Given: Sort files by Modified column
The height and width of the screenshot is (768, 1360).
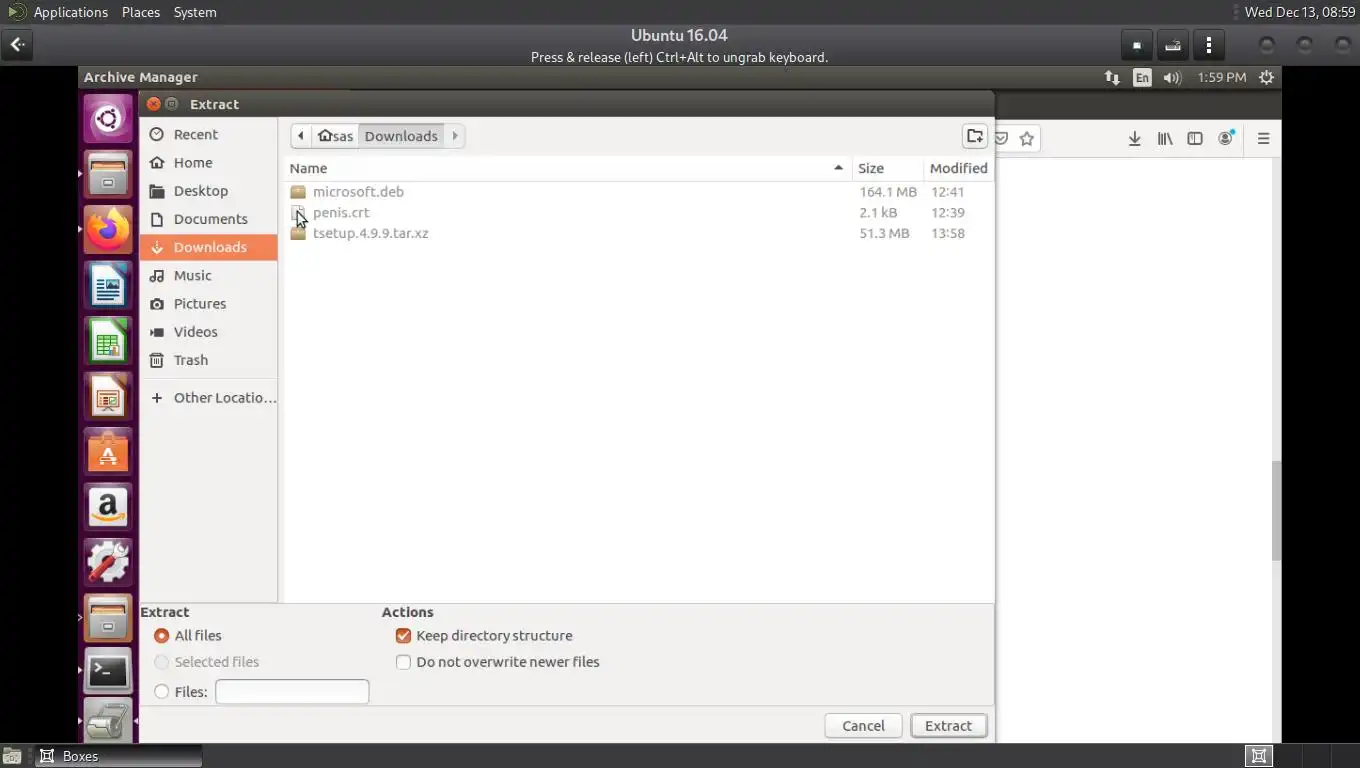Looking at the screenshot, I should point(958,168).
